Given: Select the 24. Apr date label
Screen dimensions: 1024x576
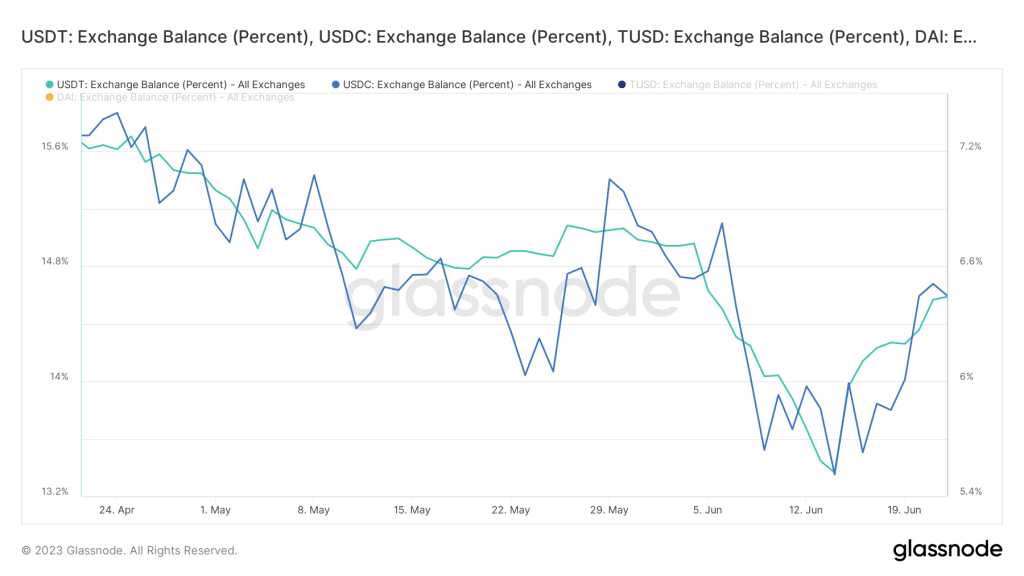Looking at the screenshot, I should click(117, 510).
